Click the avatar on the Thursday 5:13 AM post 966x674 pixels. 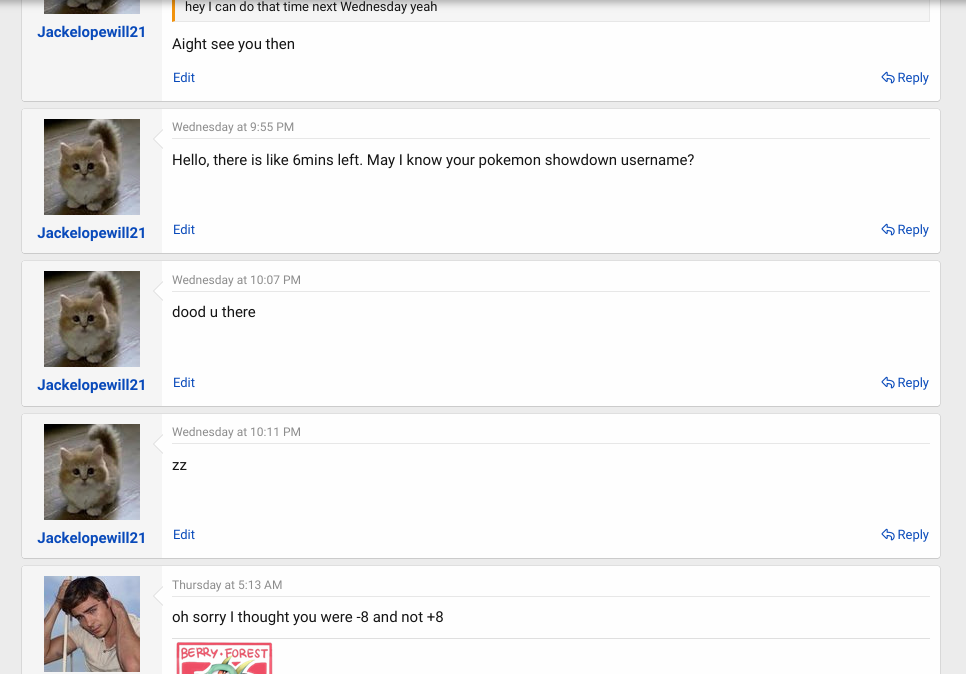coord(91,621)
